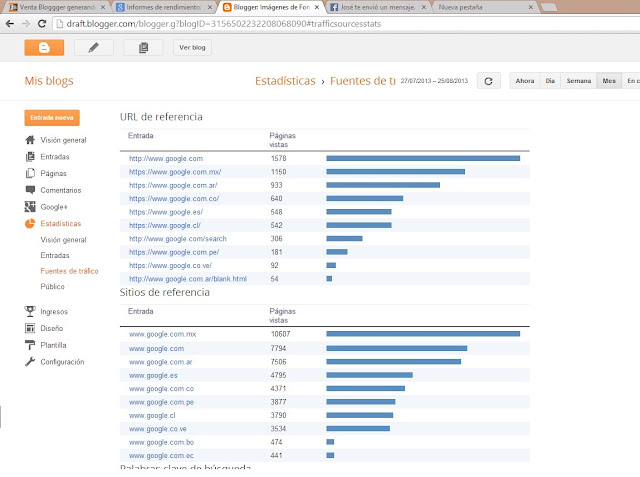
Task: Click the https://www.google.cl/ referrer link
Action: 164,225
